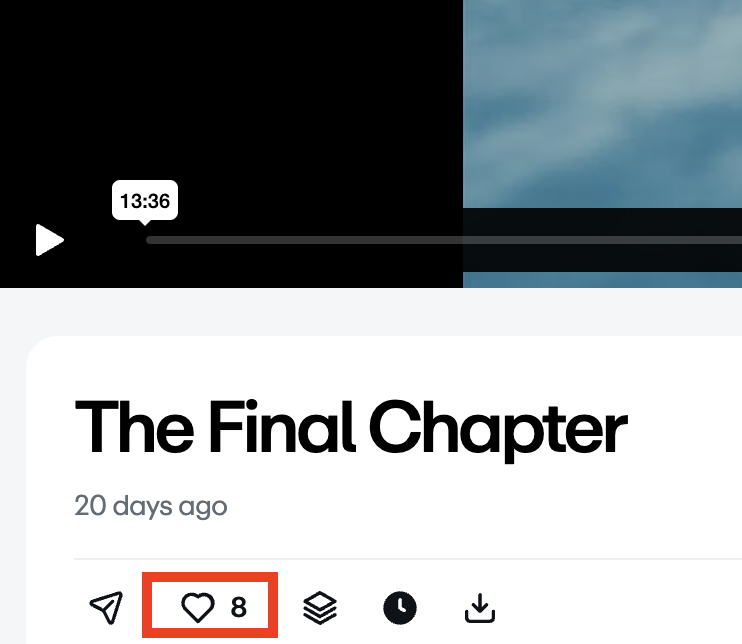The height and width of the screenshot is (644, 742).
Task: Click the progress bar below the sky frame
Action: click(602, 240)
